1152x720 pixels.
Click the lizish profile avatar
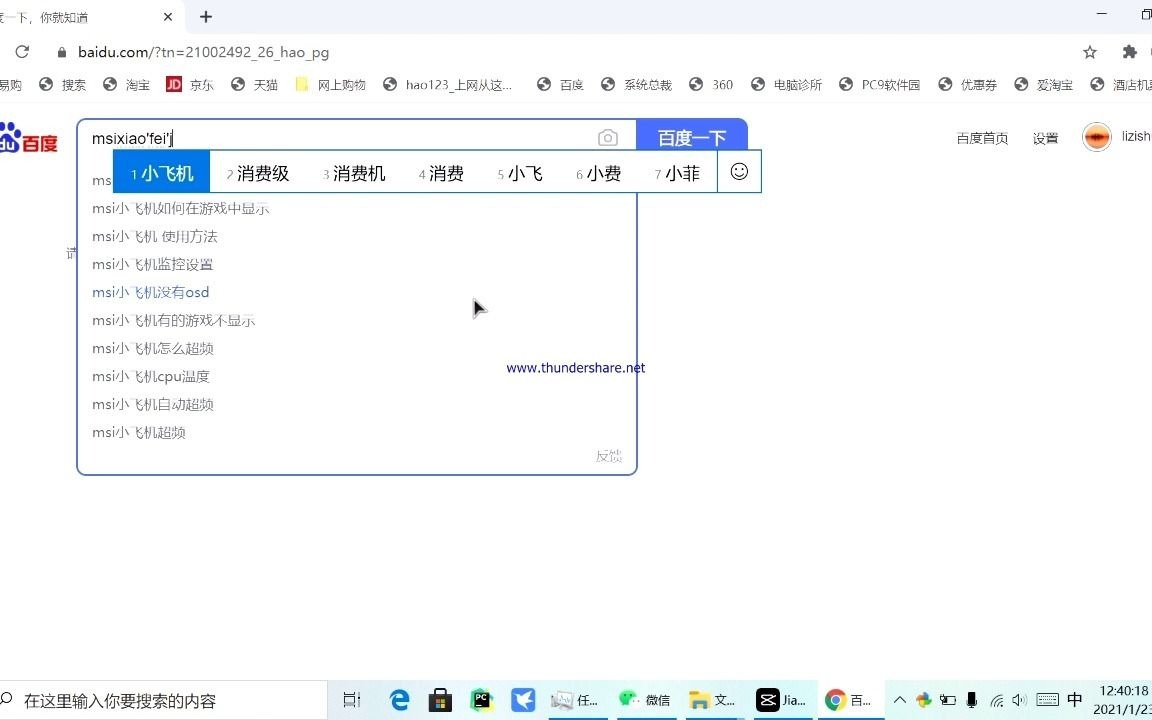click(1097, 136)
